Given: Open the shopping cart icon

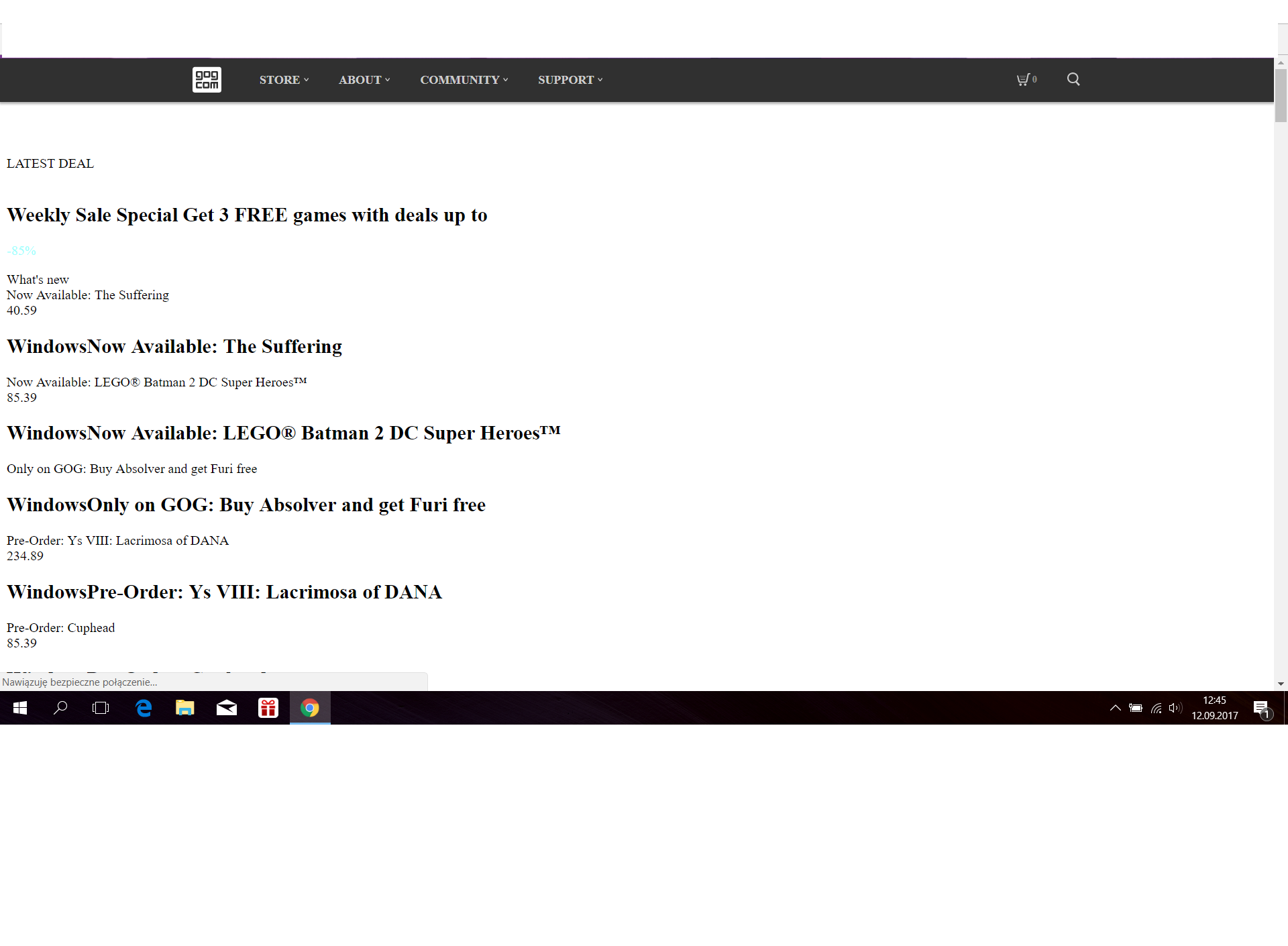Looking at the screenshot, I should coord(1024,80).
